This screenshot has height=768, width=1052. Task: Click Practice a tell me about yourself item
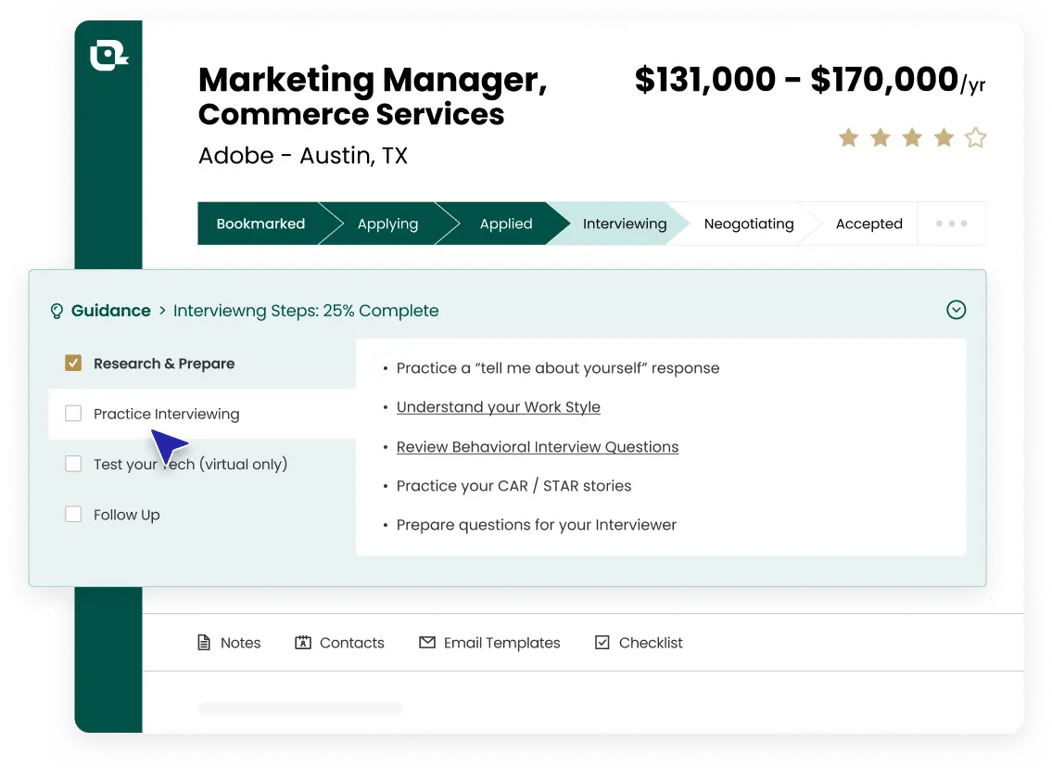pyautogui.click(x=558, y=368)
